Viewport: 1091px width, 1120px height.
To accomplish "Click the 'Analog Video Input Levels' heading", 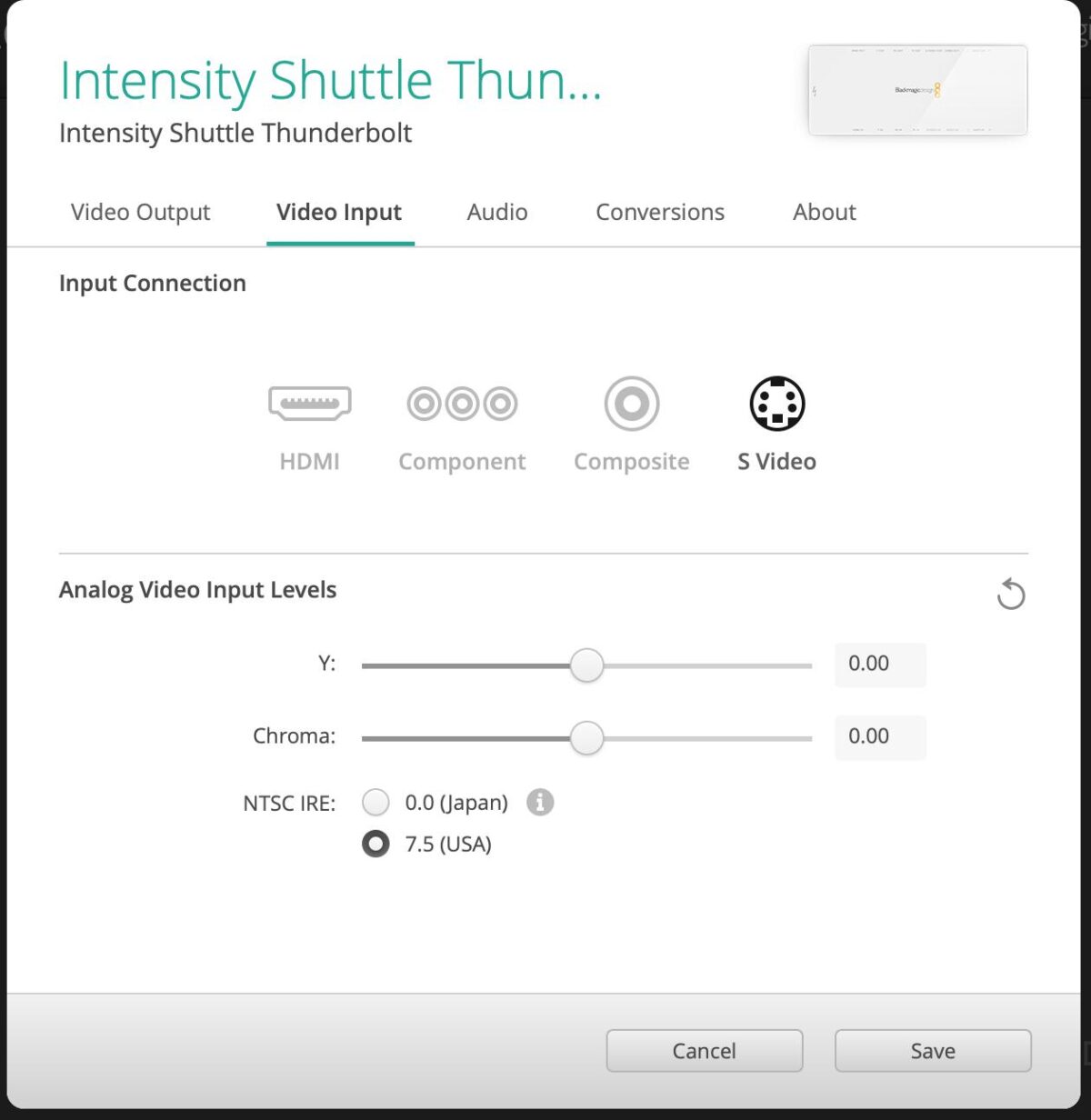I will (197, 590).
